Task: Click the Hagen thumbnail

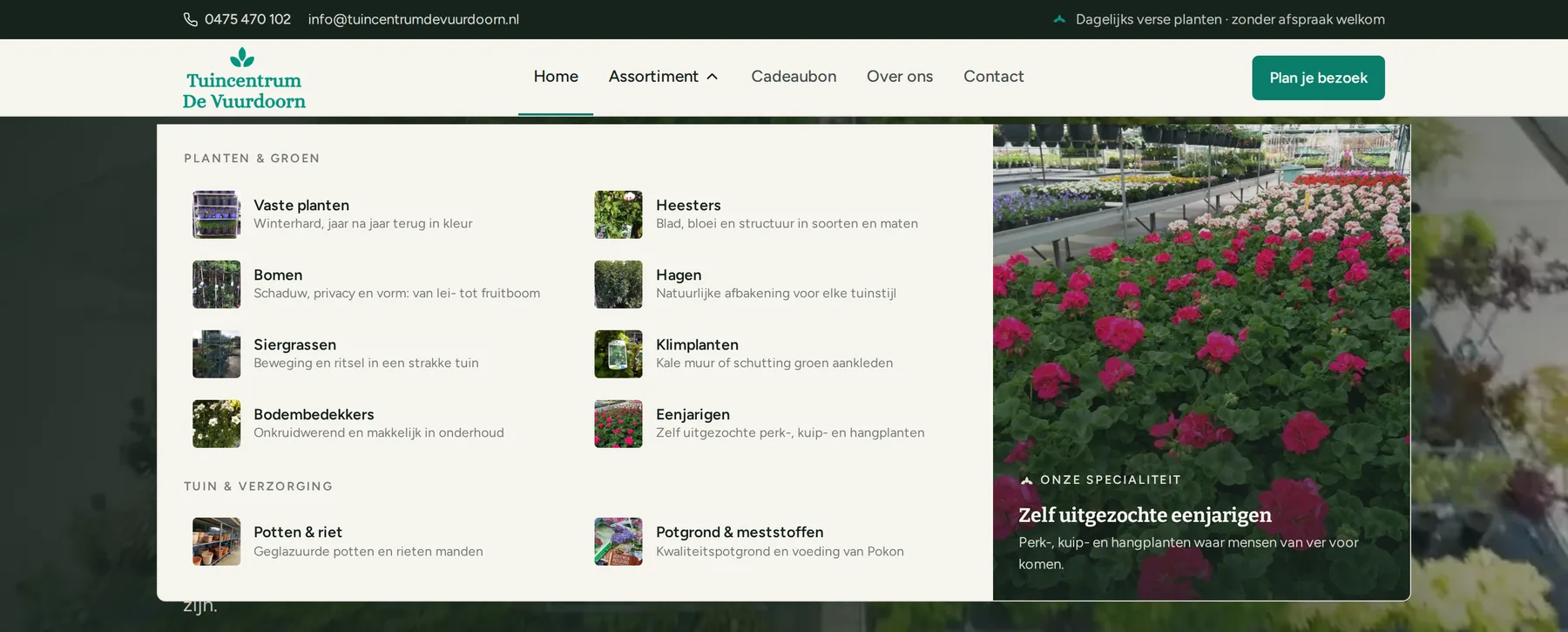Action: 618,284
